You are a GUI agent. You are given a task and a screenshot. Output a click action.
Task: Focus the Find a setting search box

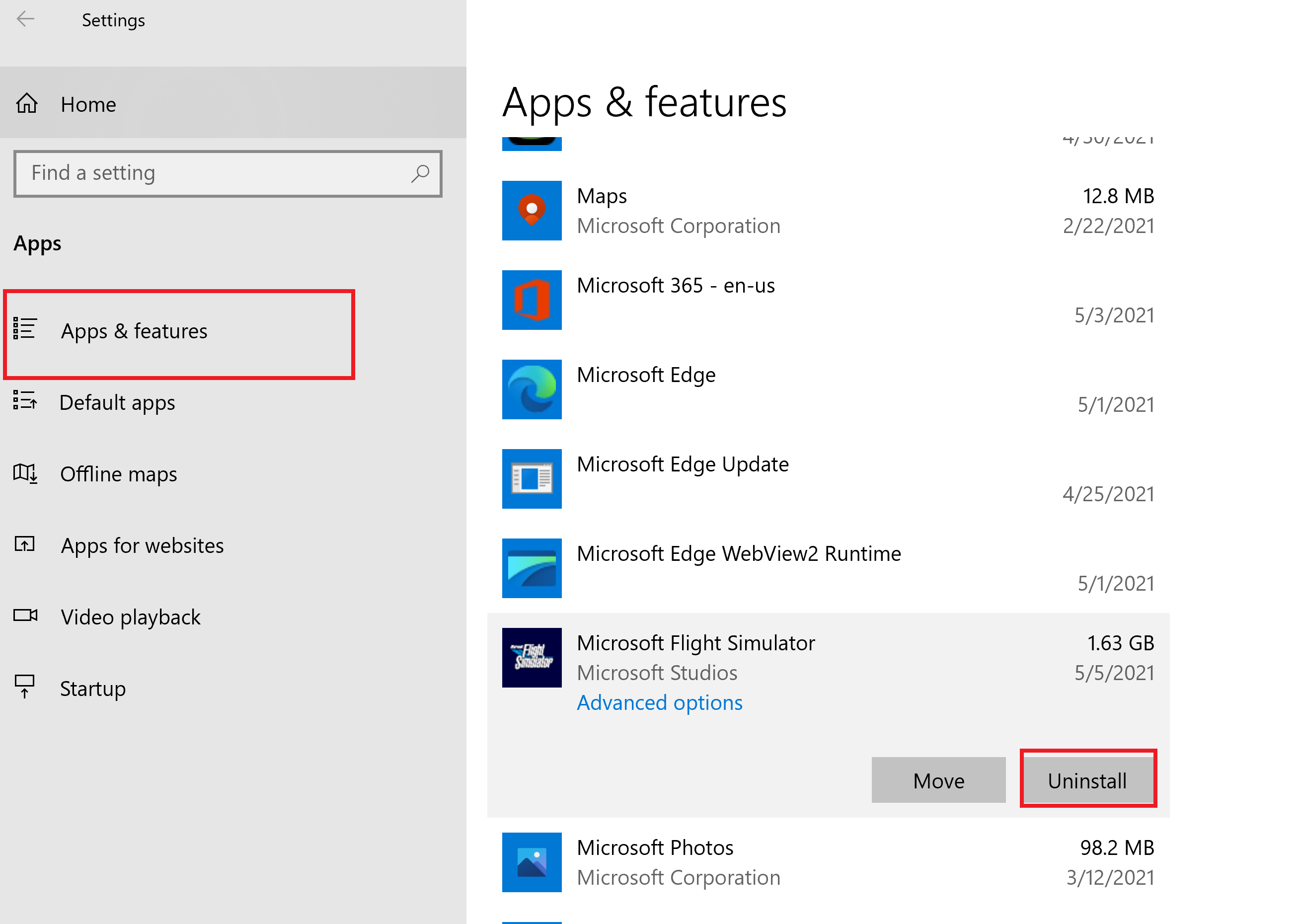coord(228,173)
